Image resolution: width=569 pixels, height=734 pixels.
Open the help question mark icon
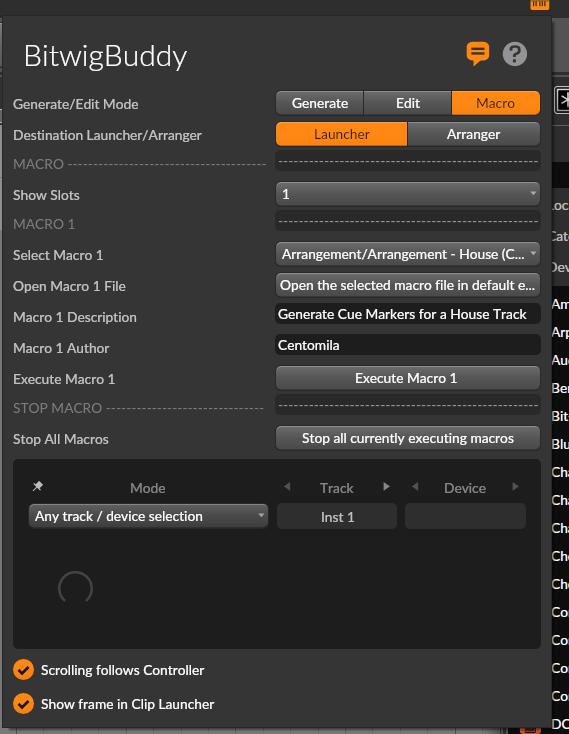coord(515,54)
